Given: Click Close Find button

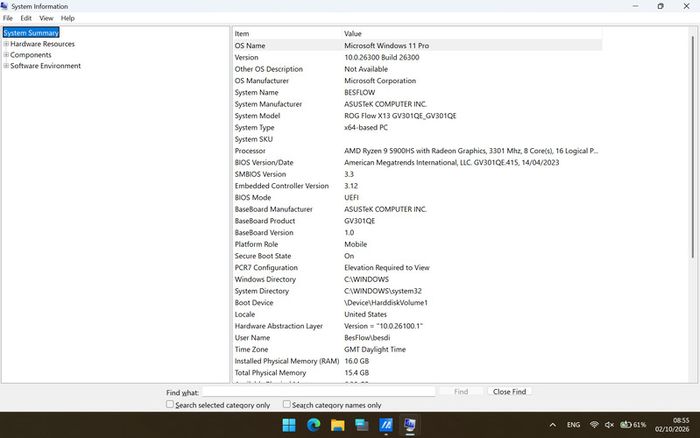Looking at the screenshot, I should click(509, 392).
